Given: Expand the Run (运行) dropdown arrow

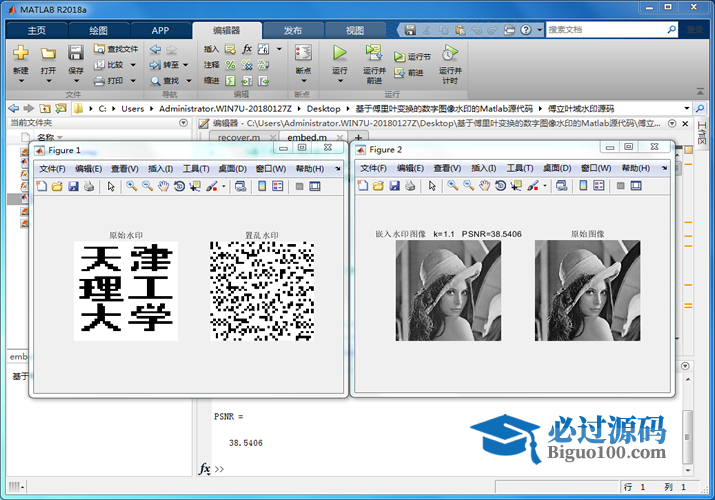Looking at the screenshot, I should tap(340, 81).
